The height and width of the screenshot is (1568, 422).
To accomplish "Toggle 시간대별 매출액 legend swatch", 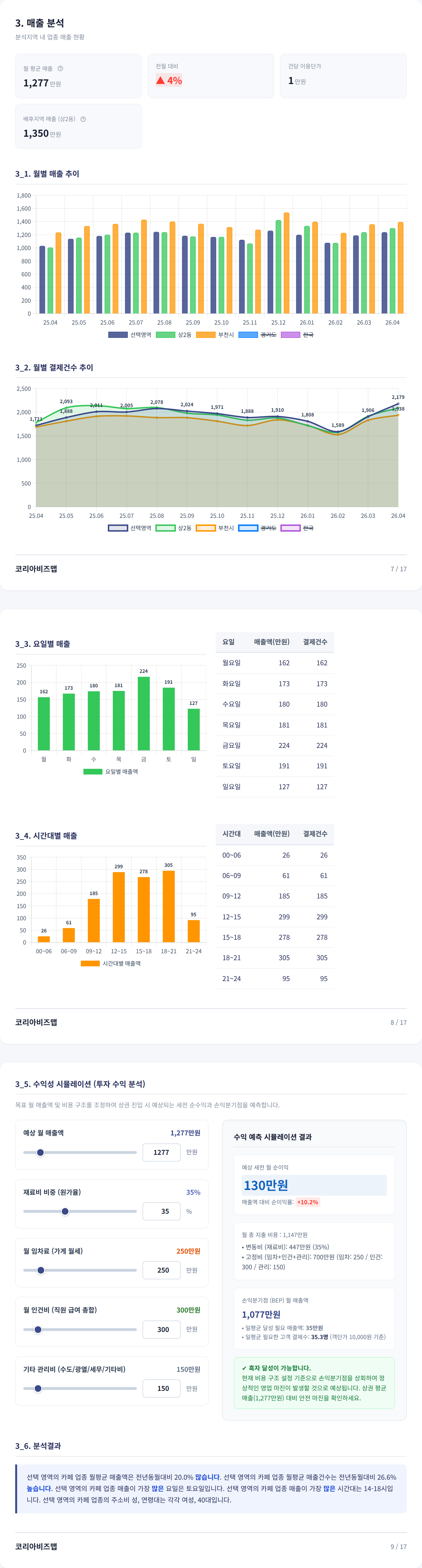I will click(90, 963).
